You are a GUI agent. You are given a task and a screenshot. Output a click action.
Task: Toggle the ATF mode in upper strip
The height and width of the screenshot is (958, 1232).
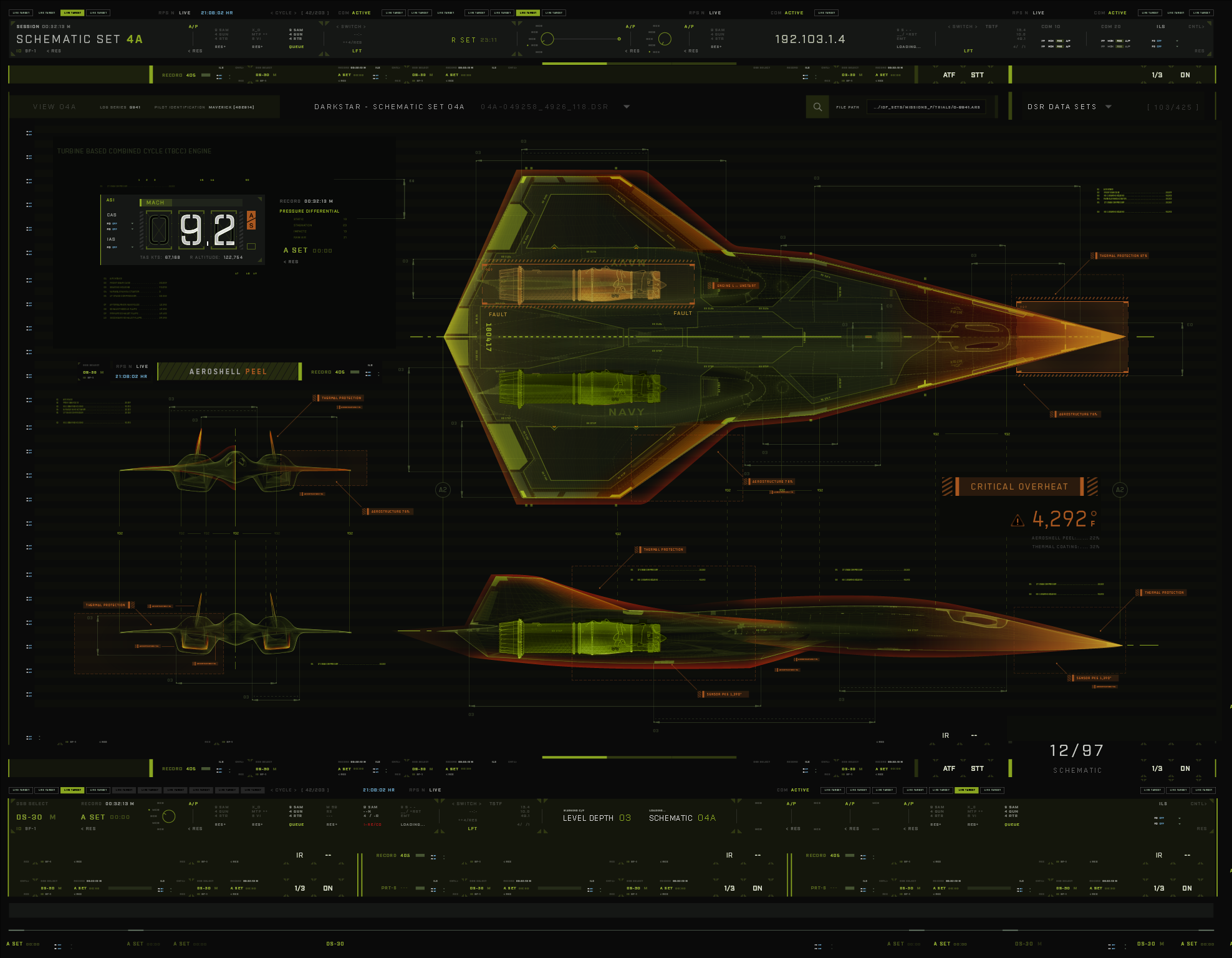(949, 75)
